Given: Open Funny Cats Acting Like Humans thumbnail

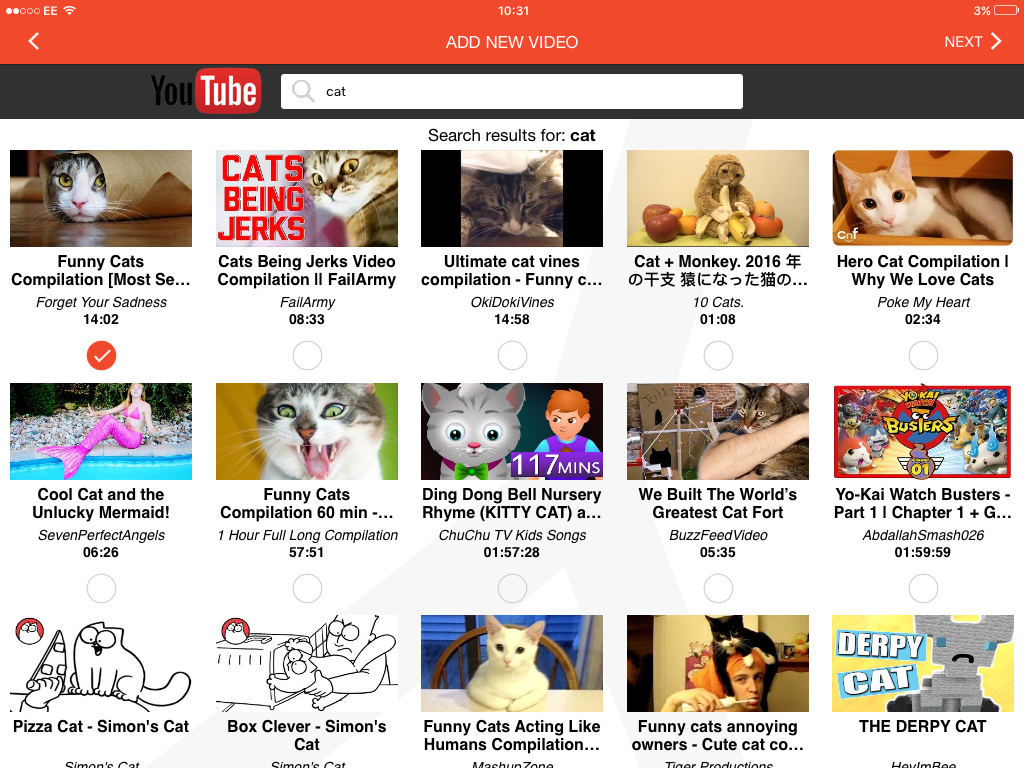Looking at the screenshot, I should point(512,664).
